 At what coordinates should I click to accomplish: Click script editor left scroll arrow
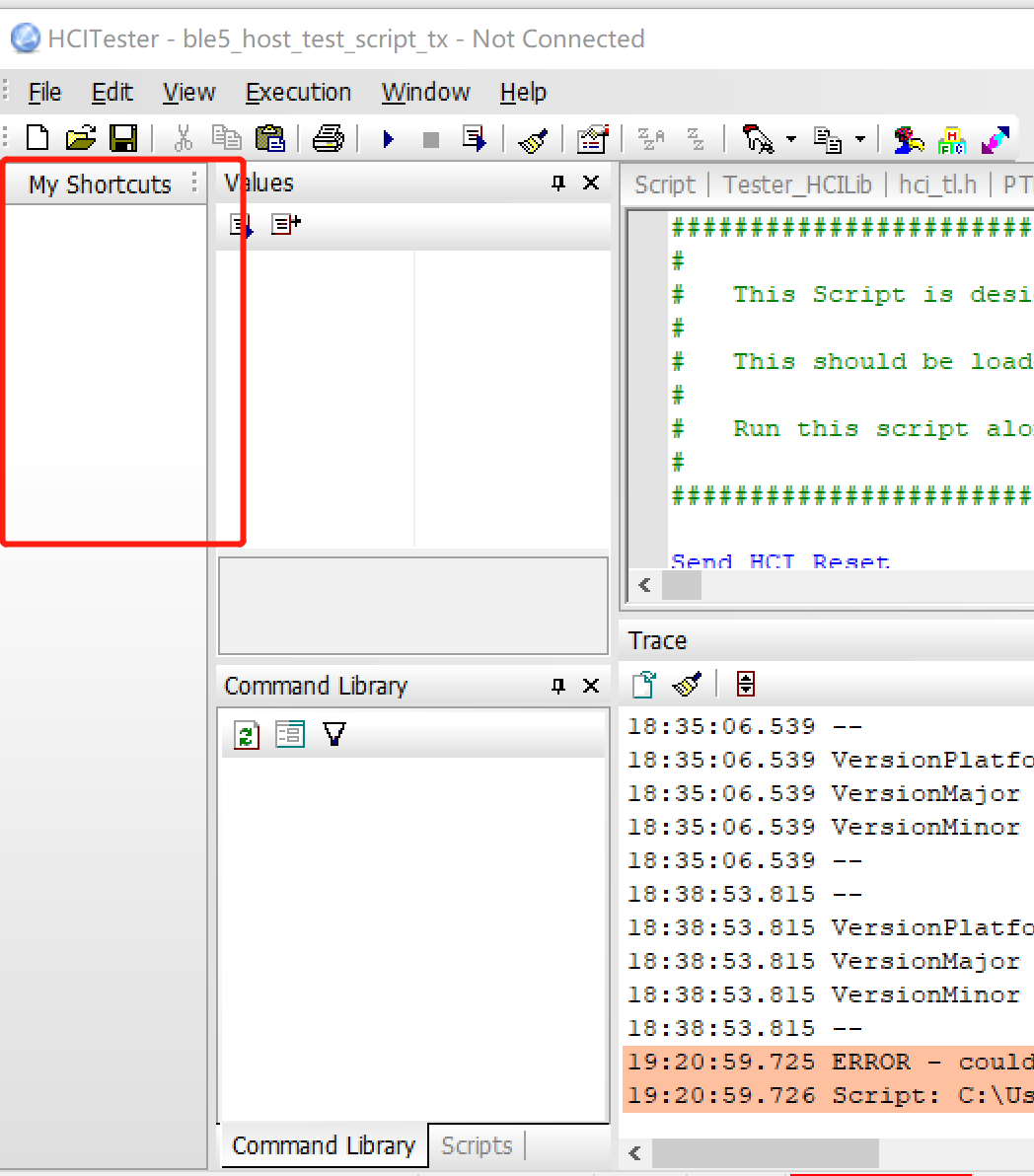pyautogui.click(x=644, y=585)
